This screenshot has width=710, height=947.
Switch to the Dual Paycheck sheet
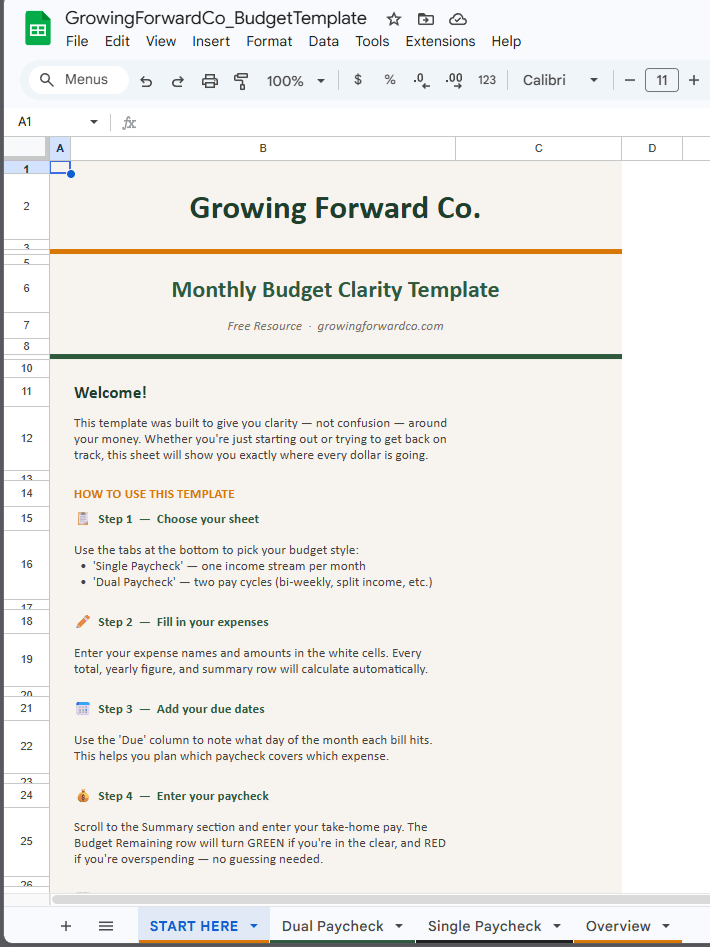point(333,926)
